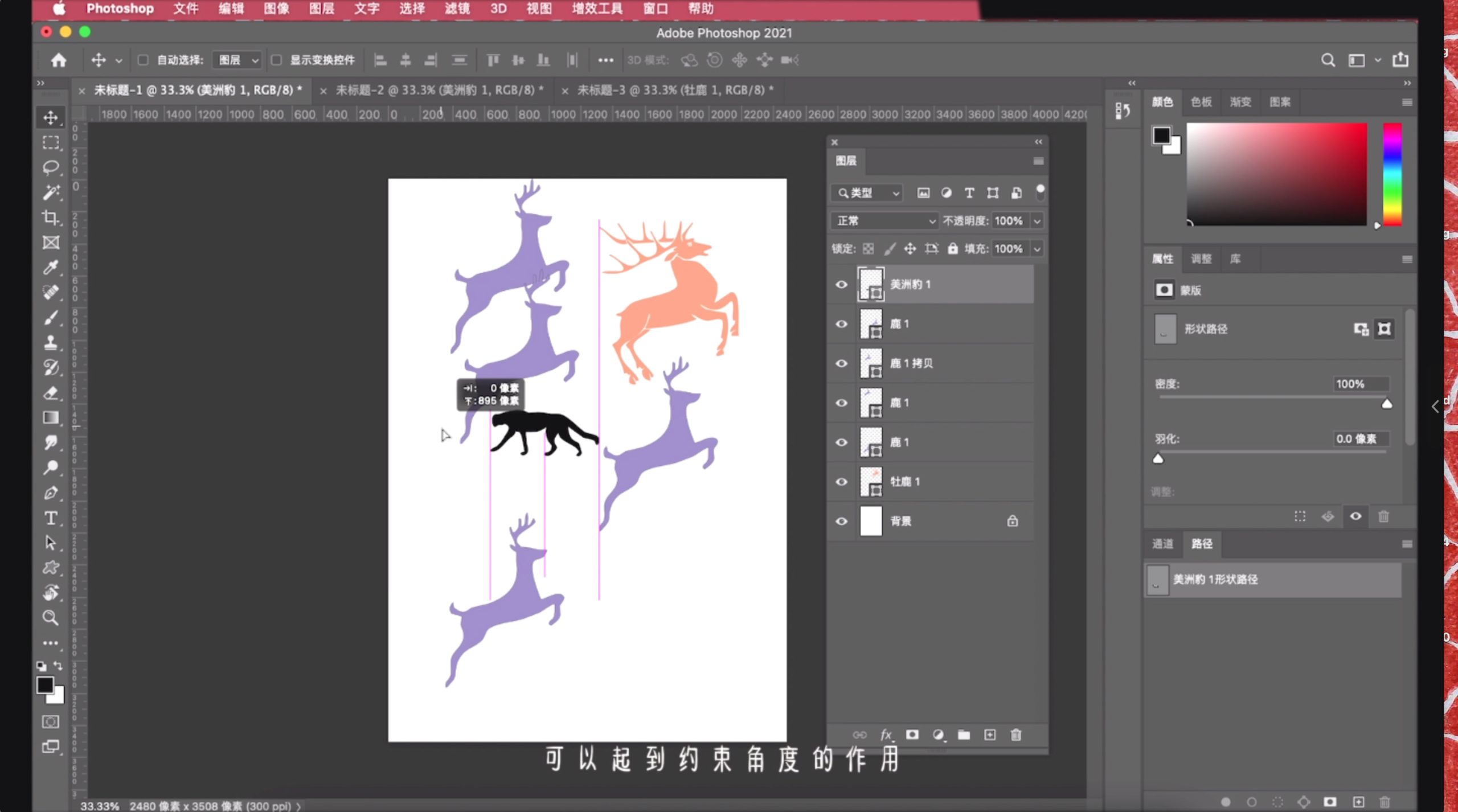This screenshot has height=812, width=1458.
Task: Hide the 牡鹿1 layer
Action: click(x=841, y=480)
